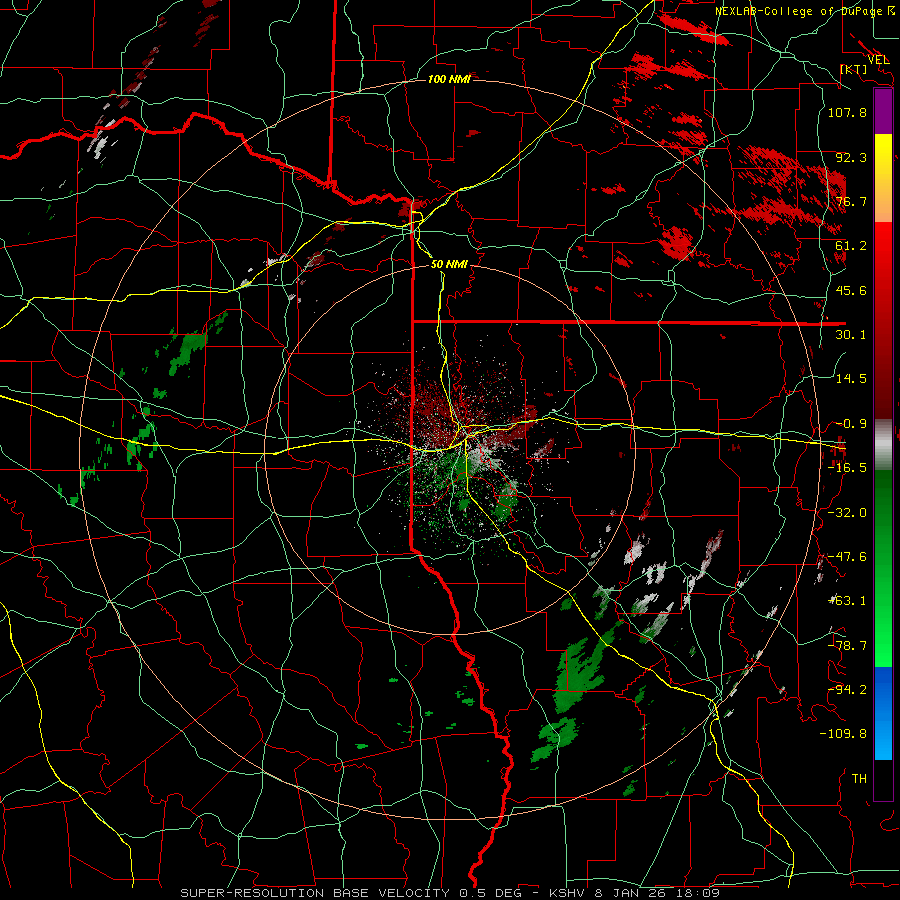Image resolution: width=900 pixels, height=900 pixels.
Task: Click the -63.1 scale value
Action: point(847,601)
